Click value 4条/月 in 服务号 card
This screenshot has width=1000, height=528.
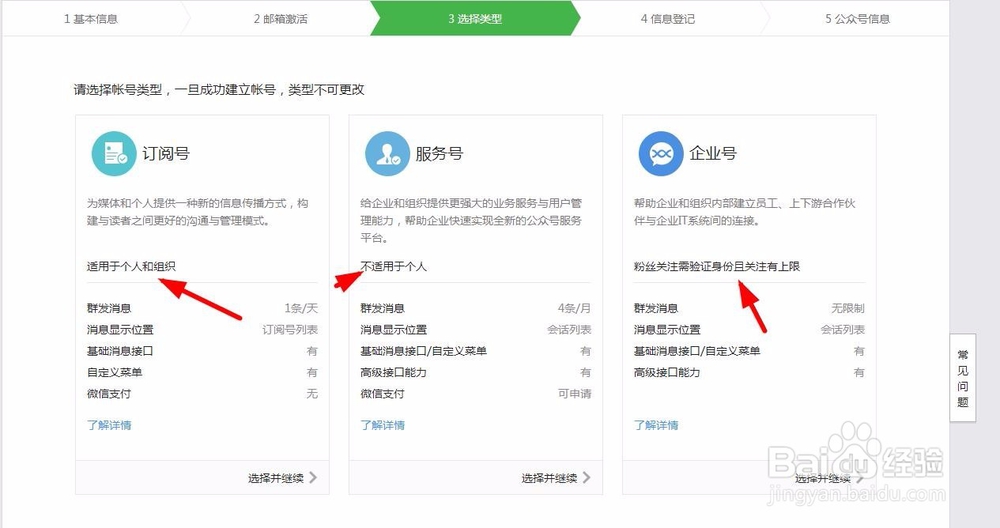[x=575, y=308]
